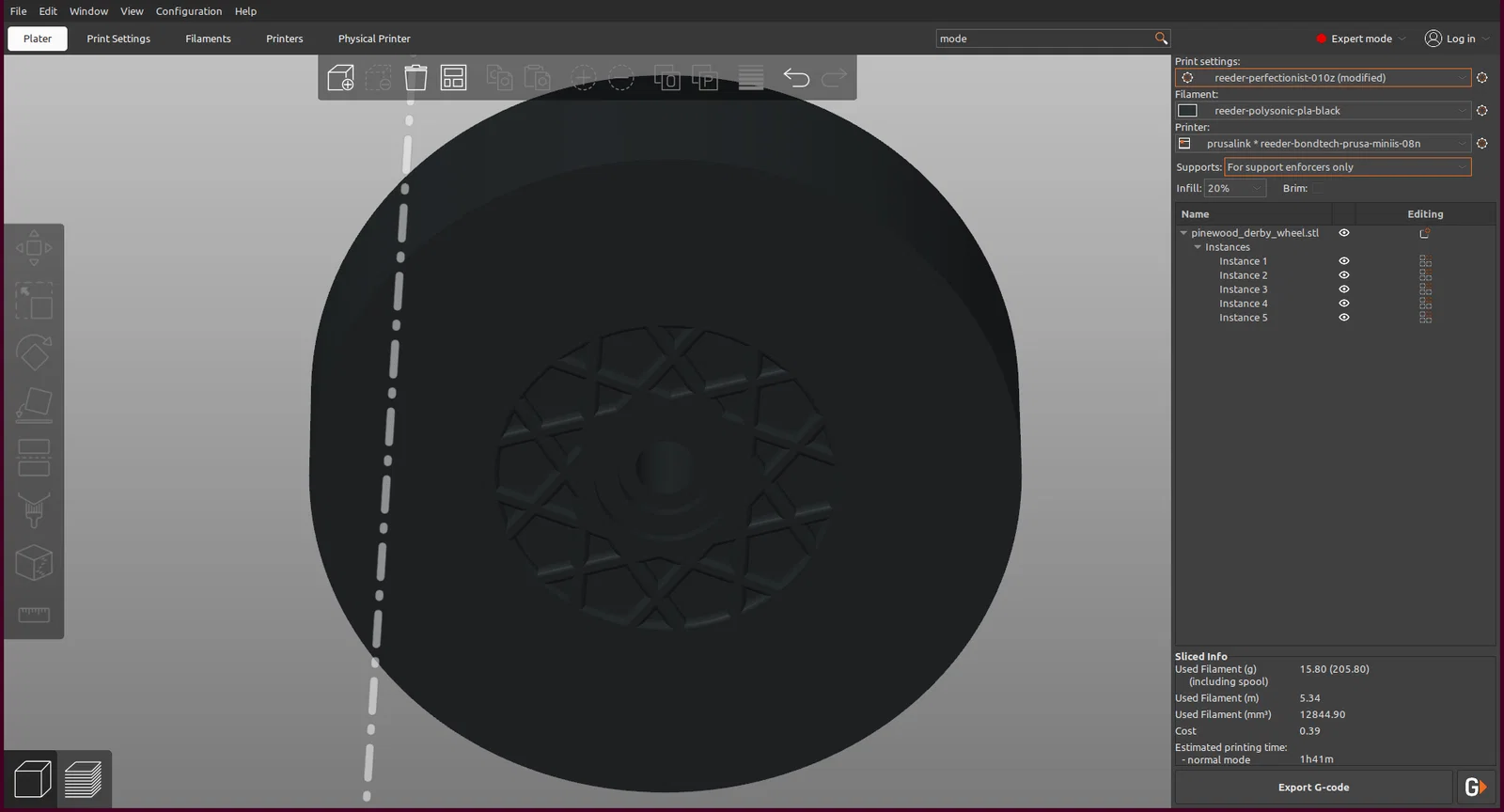Click the Split to objects icon
This screenshot has width=1504, height=812.
click(x=666, y=77)
